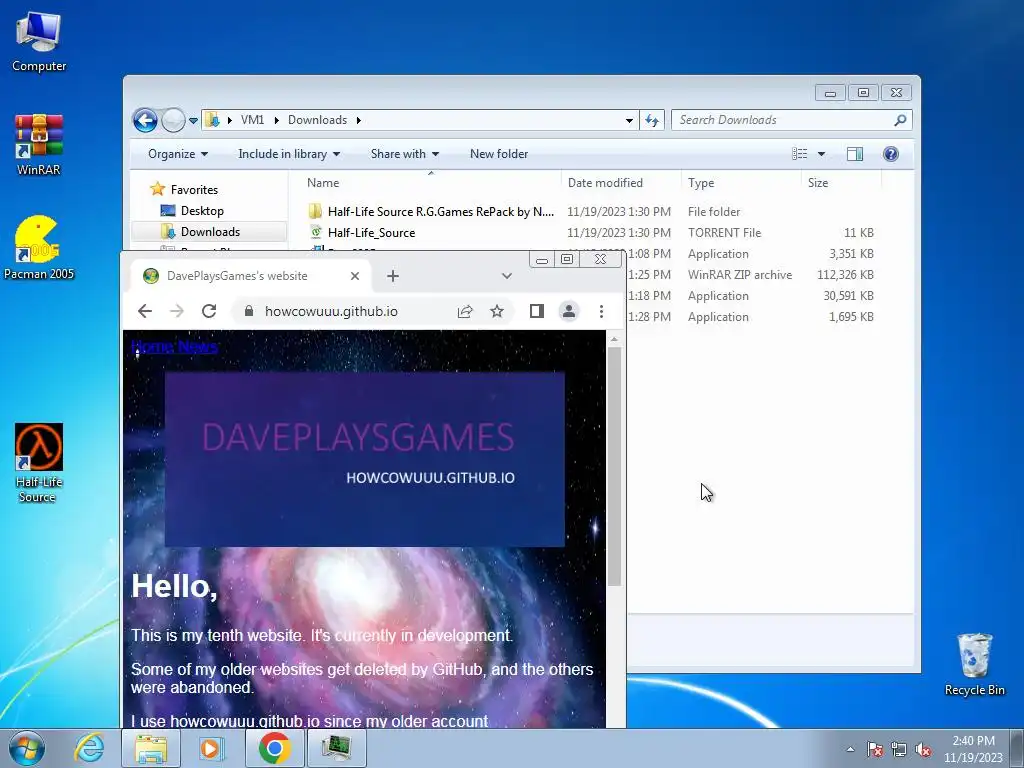Sort by Type column header
The height and width of the screenshot is (768, 1024).
(741, 183)
